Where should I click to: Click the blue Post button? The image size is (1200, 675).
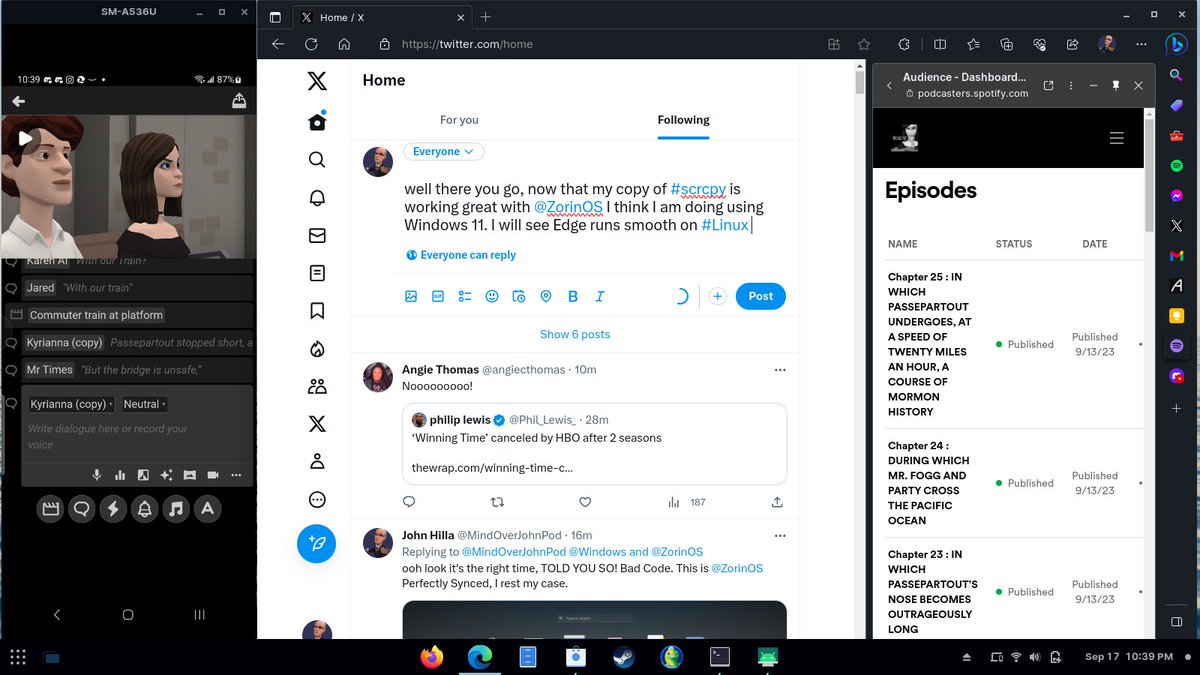pyautogui.click(x=759, y=296)
